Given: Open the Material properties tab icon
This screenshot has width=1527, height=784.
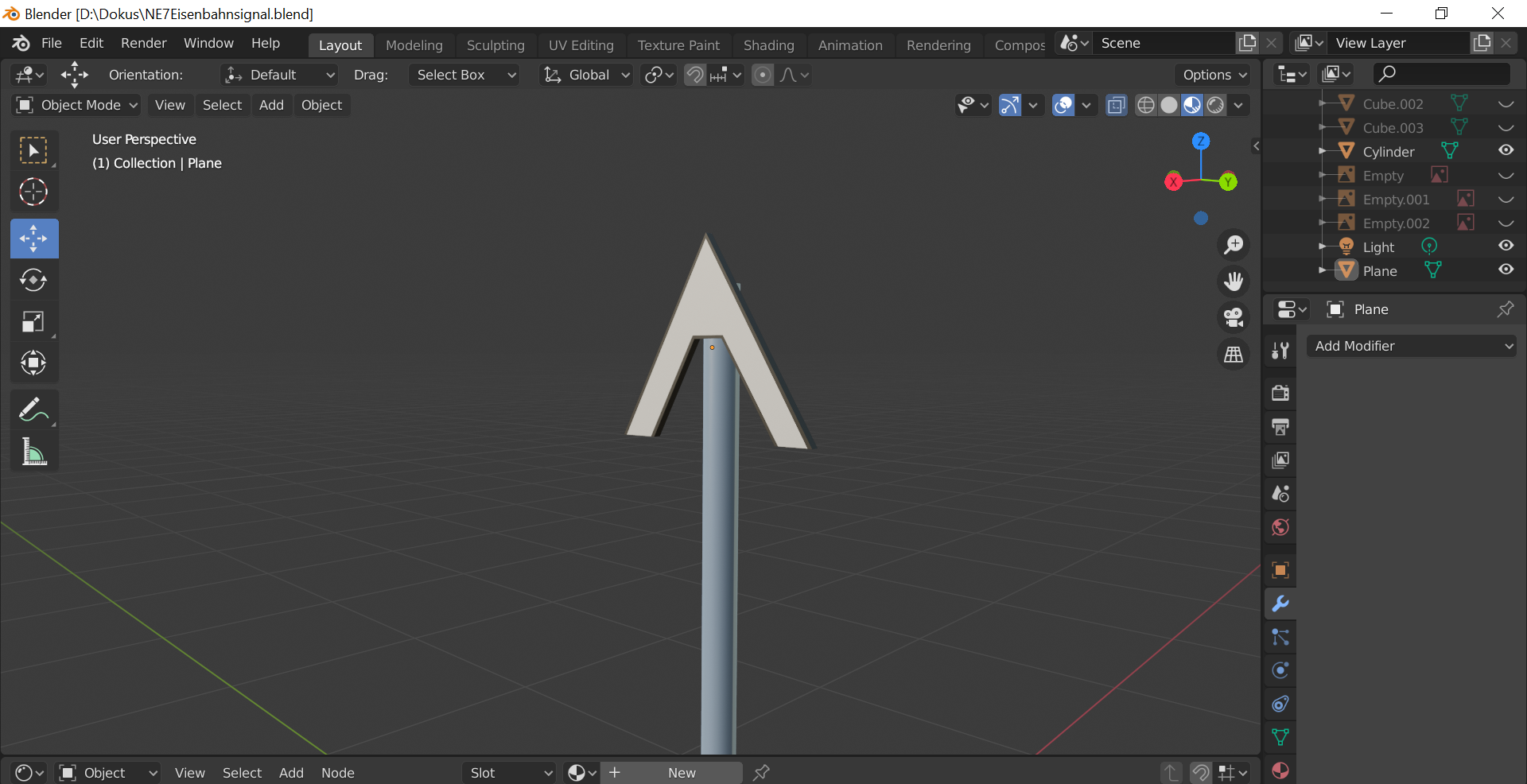Looking at the screenshot, I should [x=1280, y=770].
